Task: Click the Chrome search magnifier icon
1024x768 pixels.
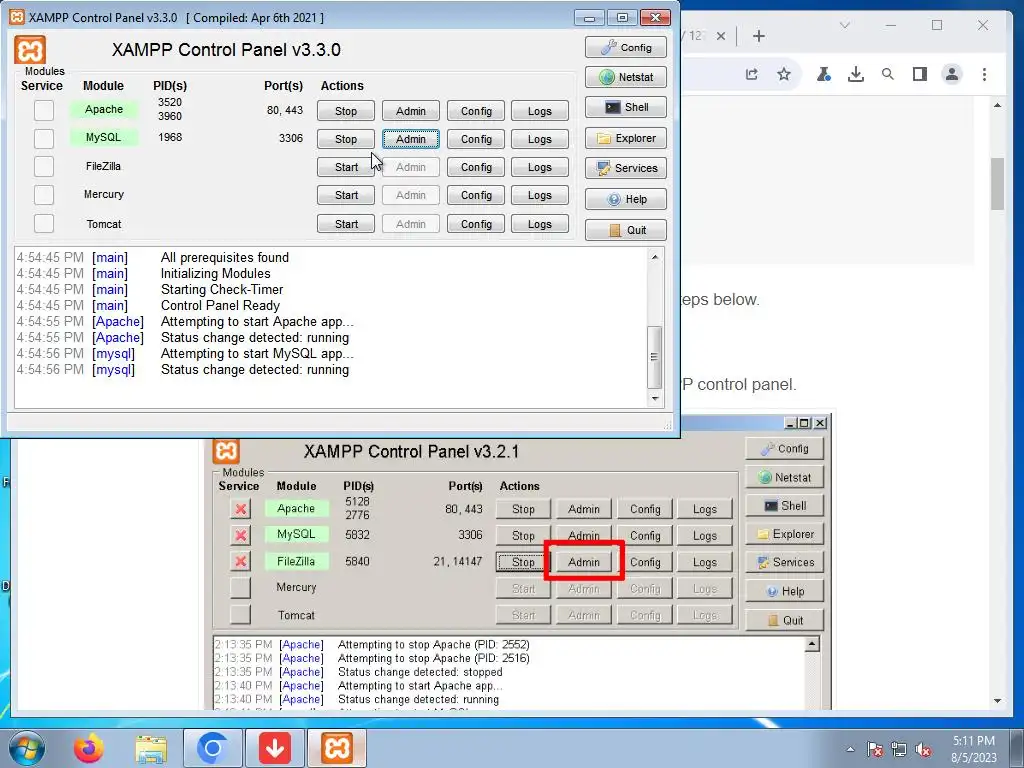Action: point(888,74)
